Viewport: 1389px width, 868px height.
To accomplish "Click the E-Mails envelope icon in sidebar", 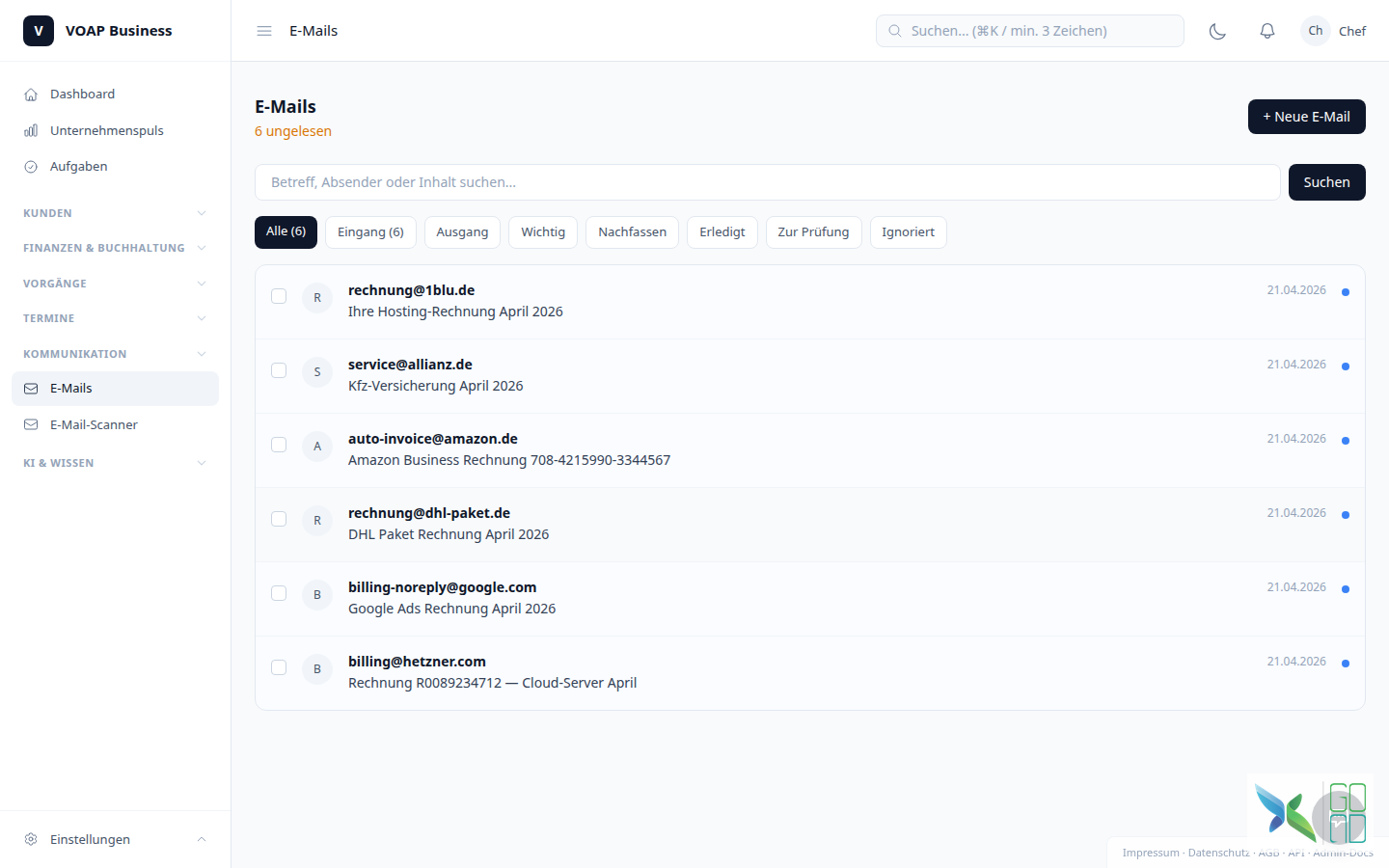I will coord(31,389).
